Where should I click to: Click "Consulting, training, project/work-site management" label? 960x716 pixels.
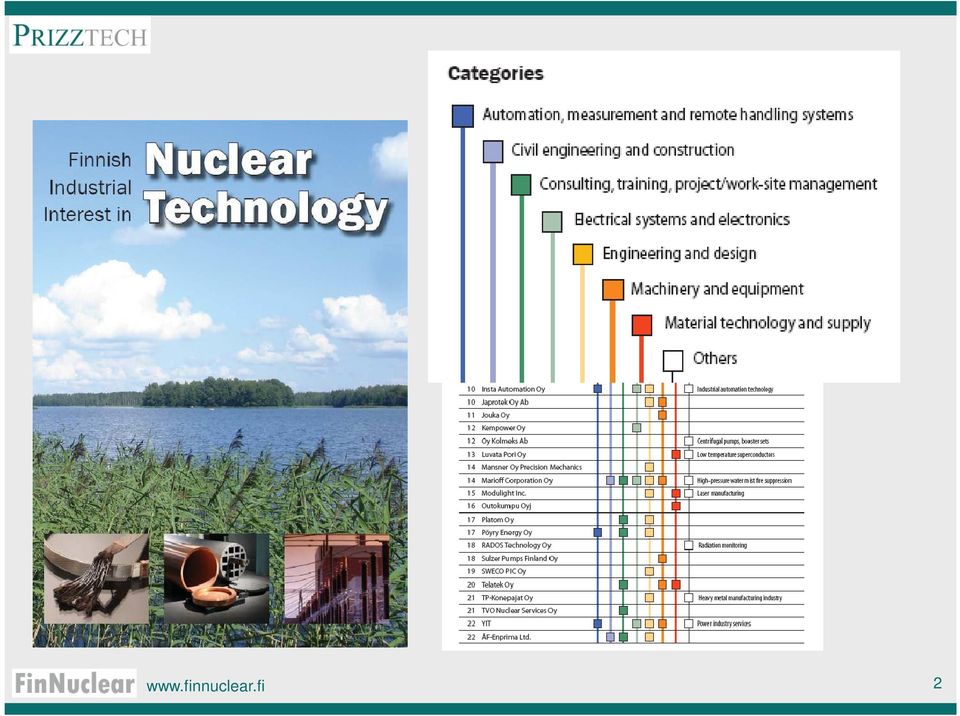tap(708, 184)
